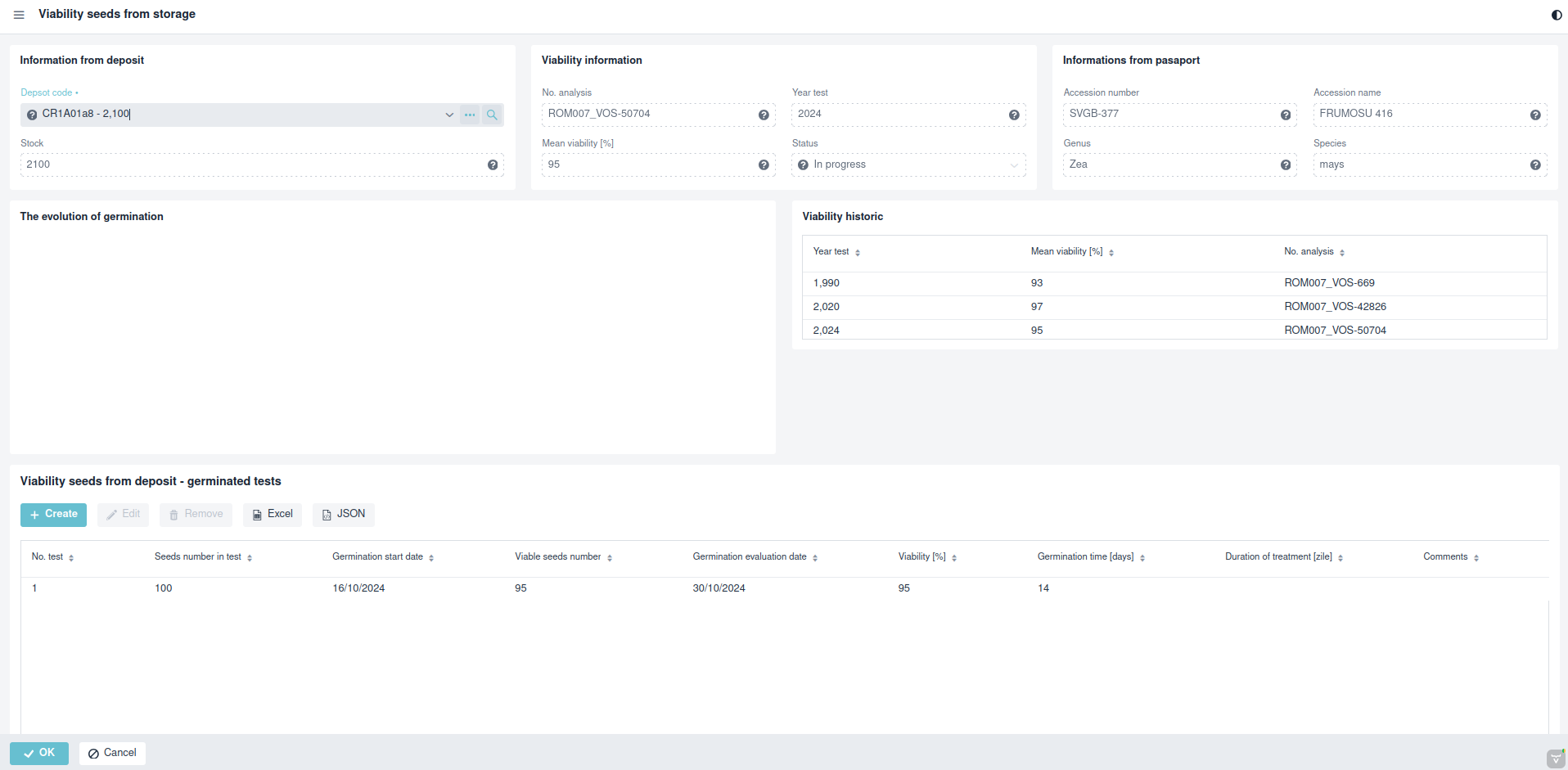
Task: Click Germination time cell showing 14
Action: pos(1043,588)
